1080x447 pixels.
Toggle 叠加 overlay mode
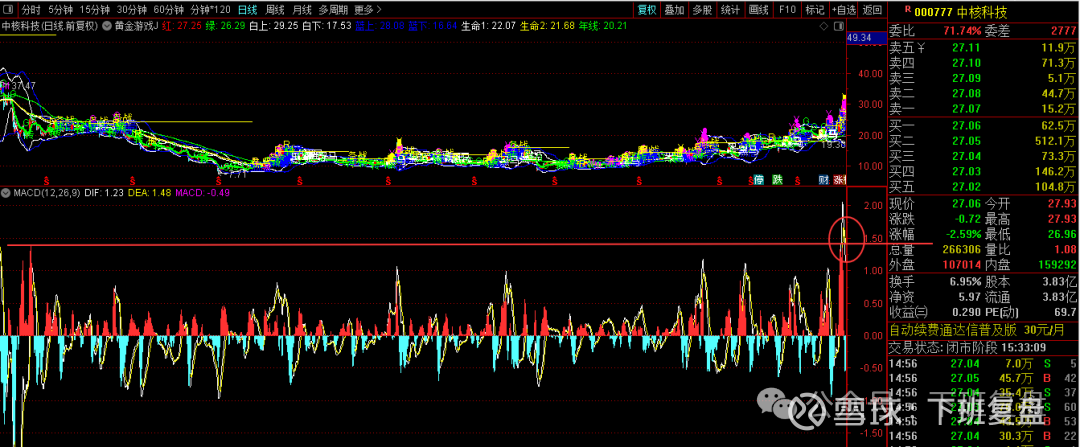click(675, 10)
